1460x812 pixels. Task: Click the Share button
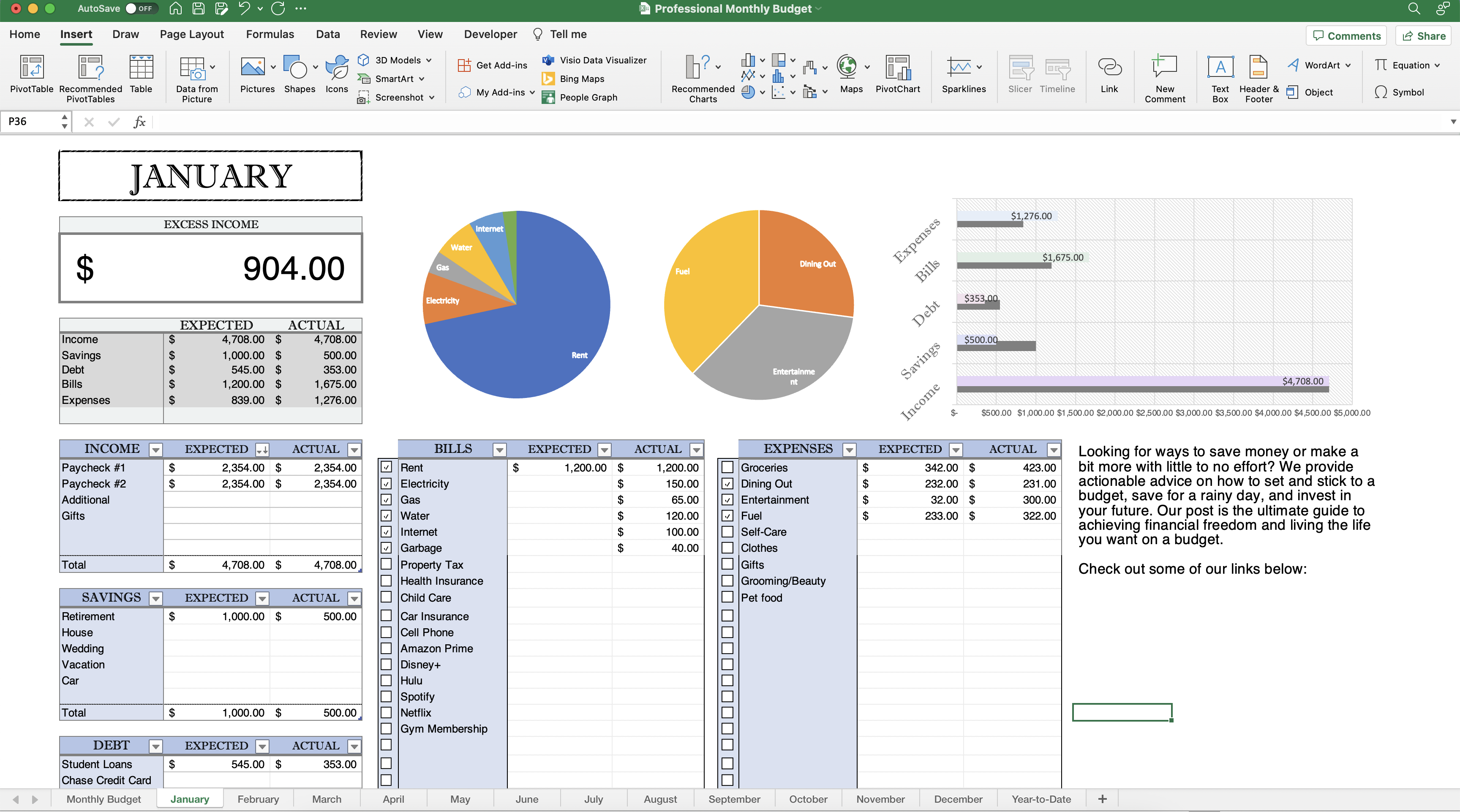(1424, 35)
